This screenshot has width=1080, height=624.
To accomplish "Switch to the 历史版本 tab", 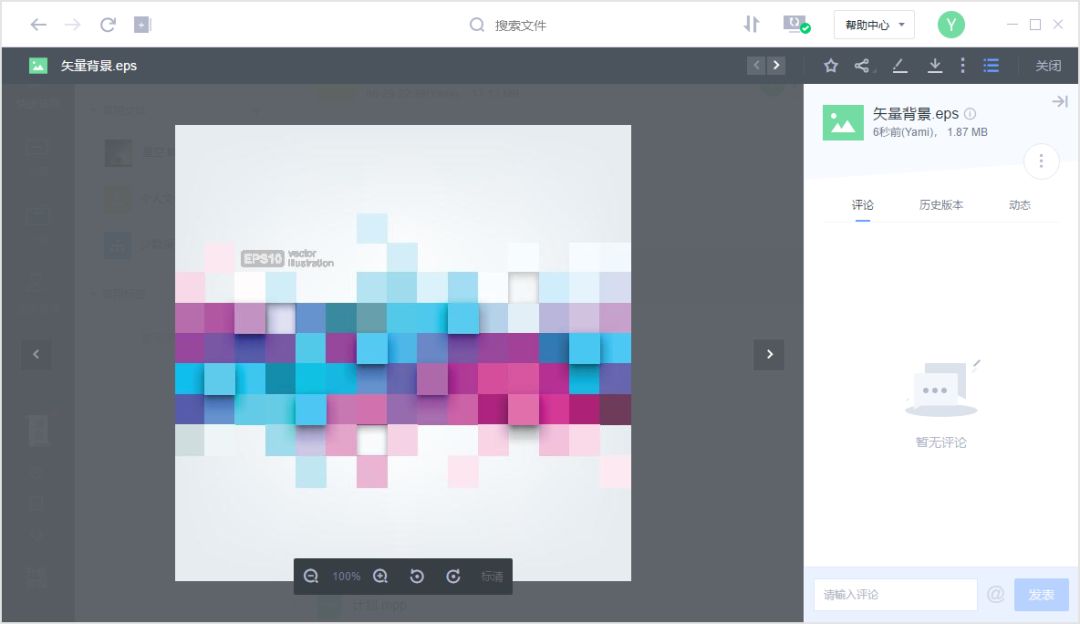I will click(x=941, y=205).
